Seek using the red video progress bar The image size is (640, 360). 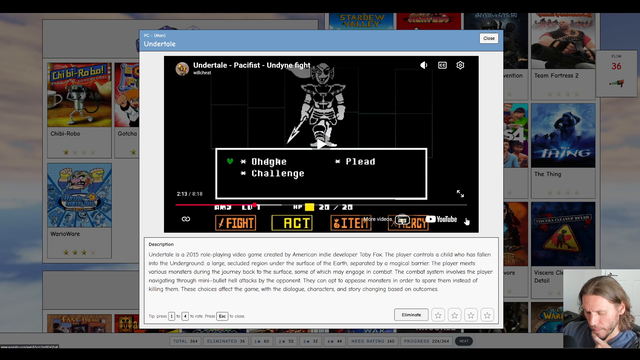pyautogui.click(x=321, y=205)
